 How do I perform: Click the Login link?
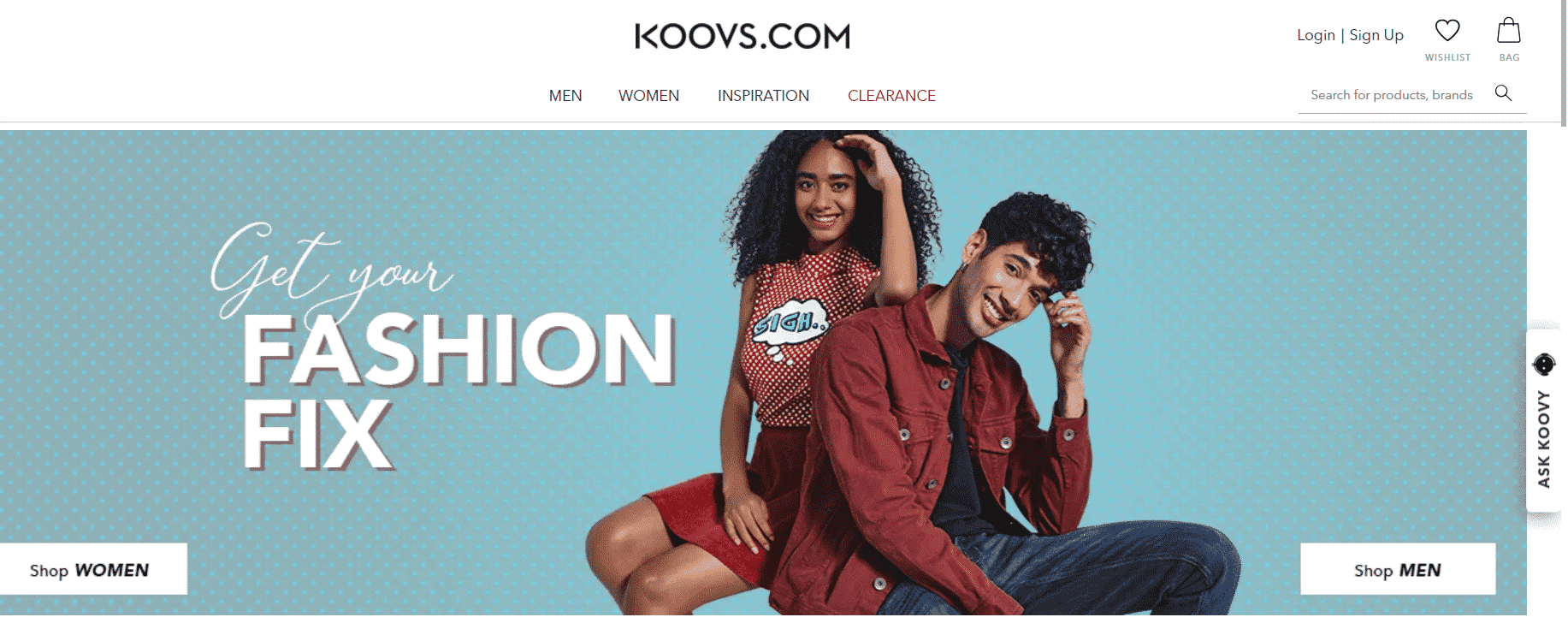1316,35
